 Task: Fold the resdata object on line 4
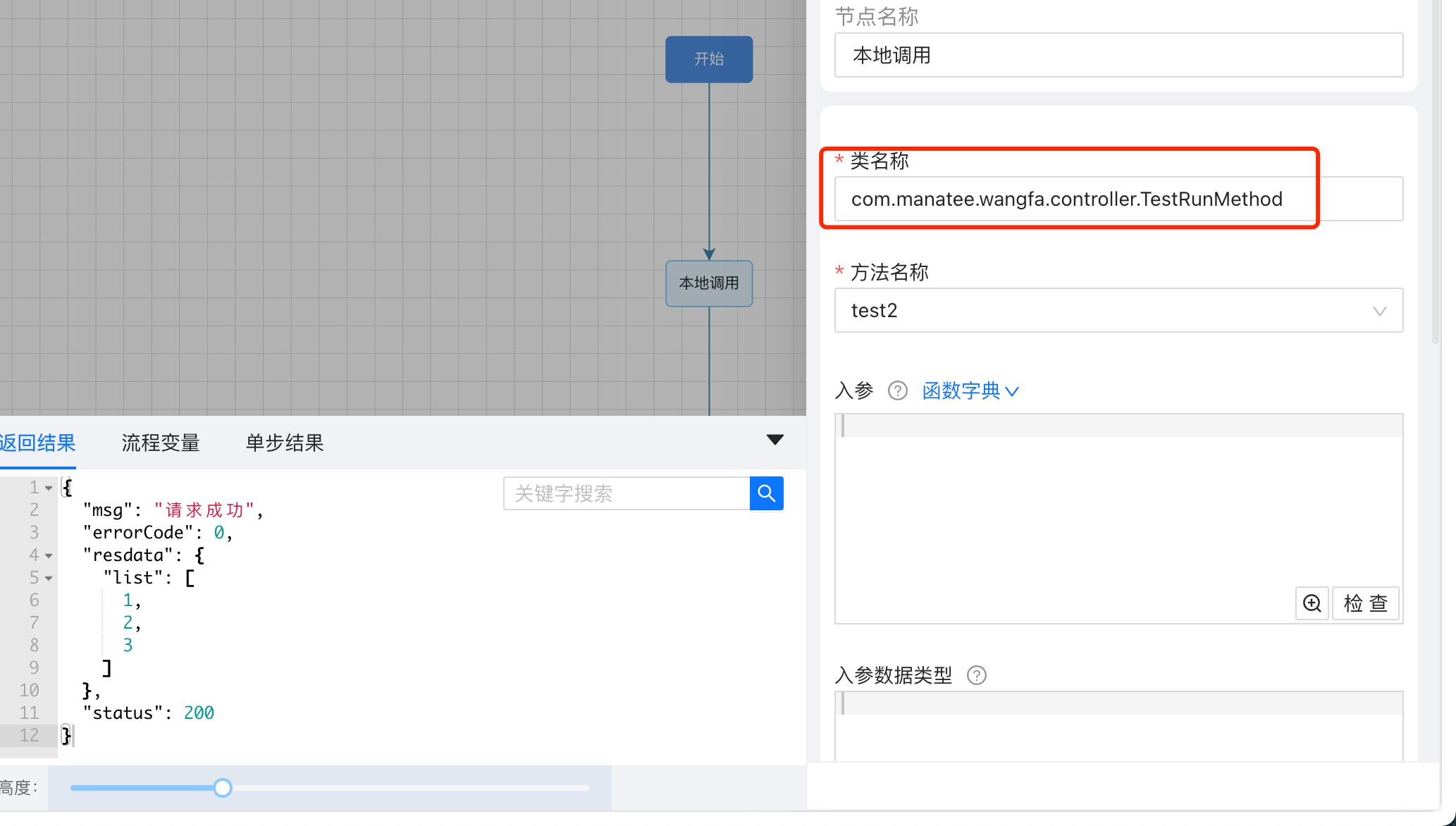[x=49, y=555]
